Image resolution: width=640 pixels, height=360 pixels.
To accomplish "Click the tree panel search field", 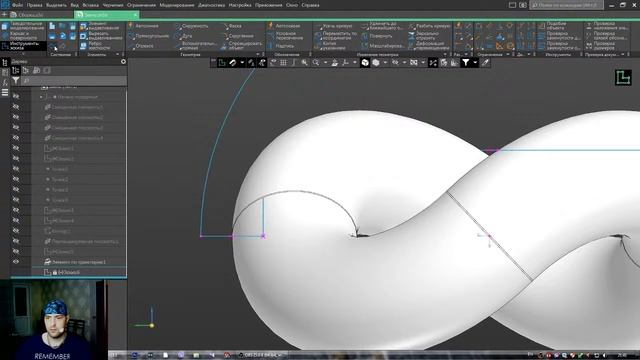I will pyautogui.click(x=73, y=81).
